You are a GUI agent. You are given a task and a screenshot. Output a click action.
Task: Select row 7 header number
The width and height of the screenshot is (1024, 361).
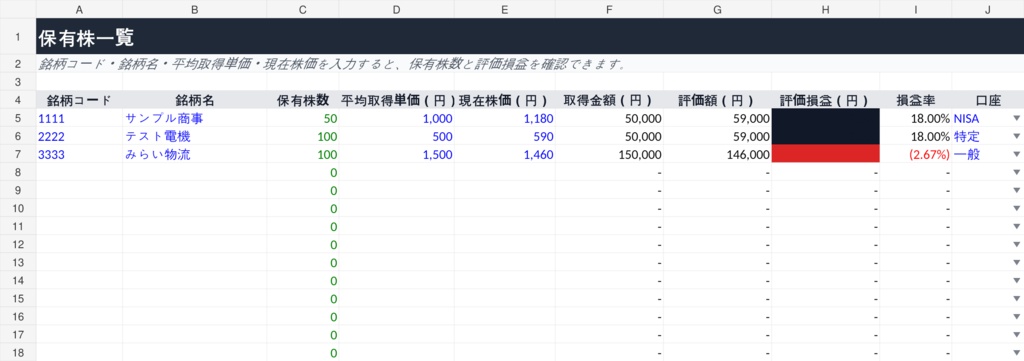18,155
